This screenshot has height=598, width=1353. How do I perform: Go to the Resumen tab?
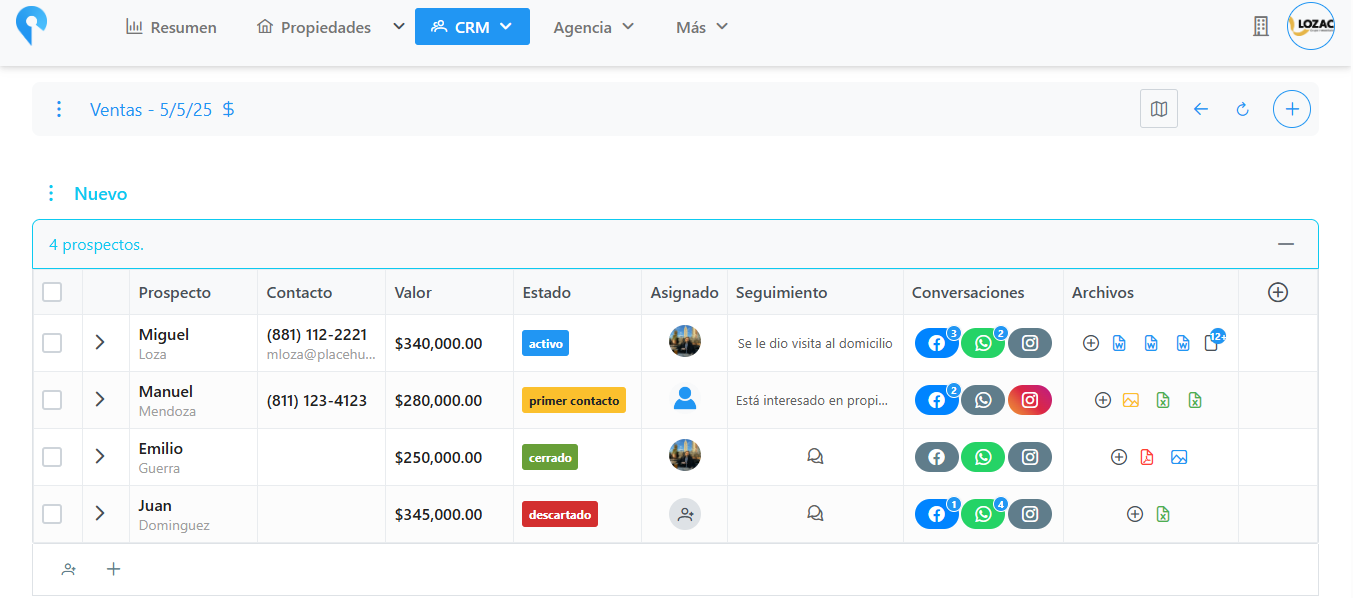(x=171, y=27)
